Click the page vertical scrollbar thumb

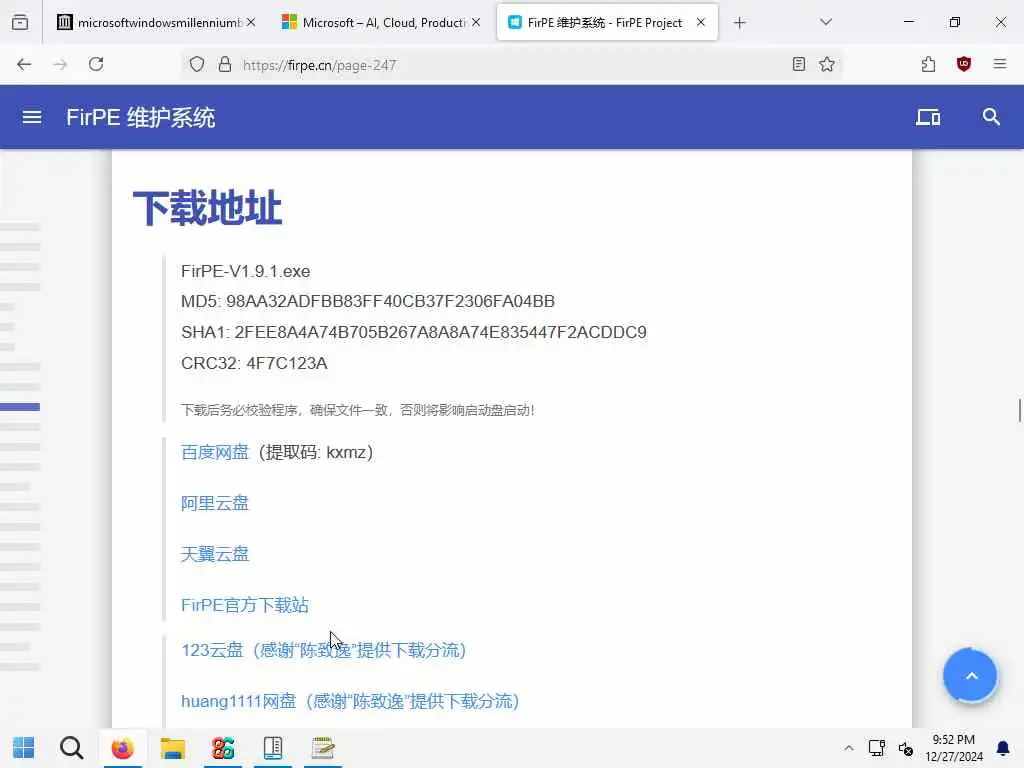tap(1019, 410)
